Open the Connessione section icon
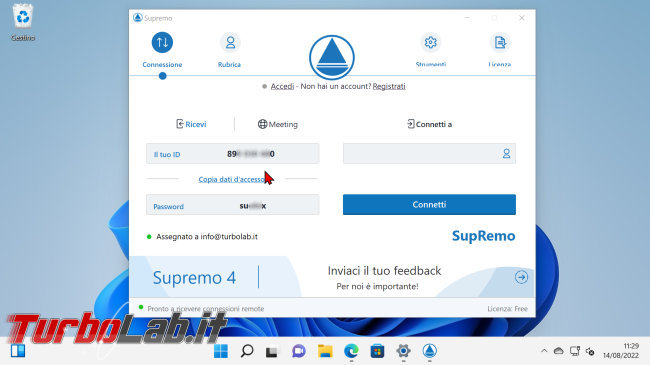Viewport: 650px width, 365px height. 162,42
